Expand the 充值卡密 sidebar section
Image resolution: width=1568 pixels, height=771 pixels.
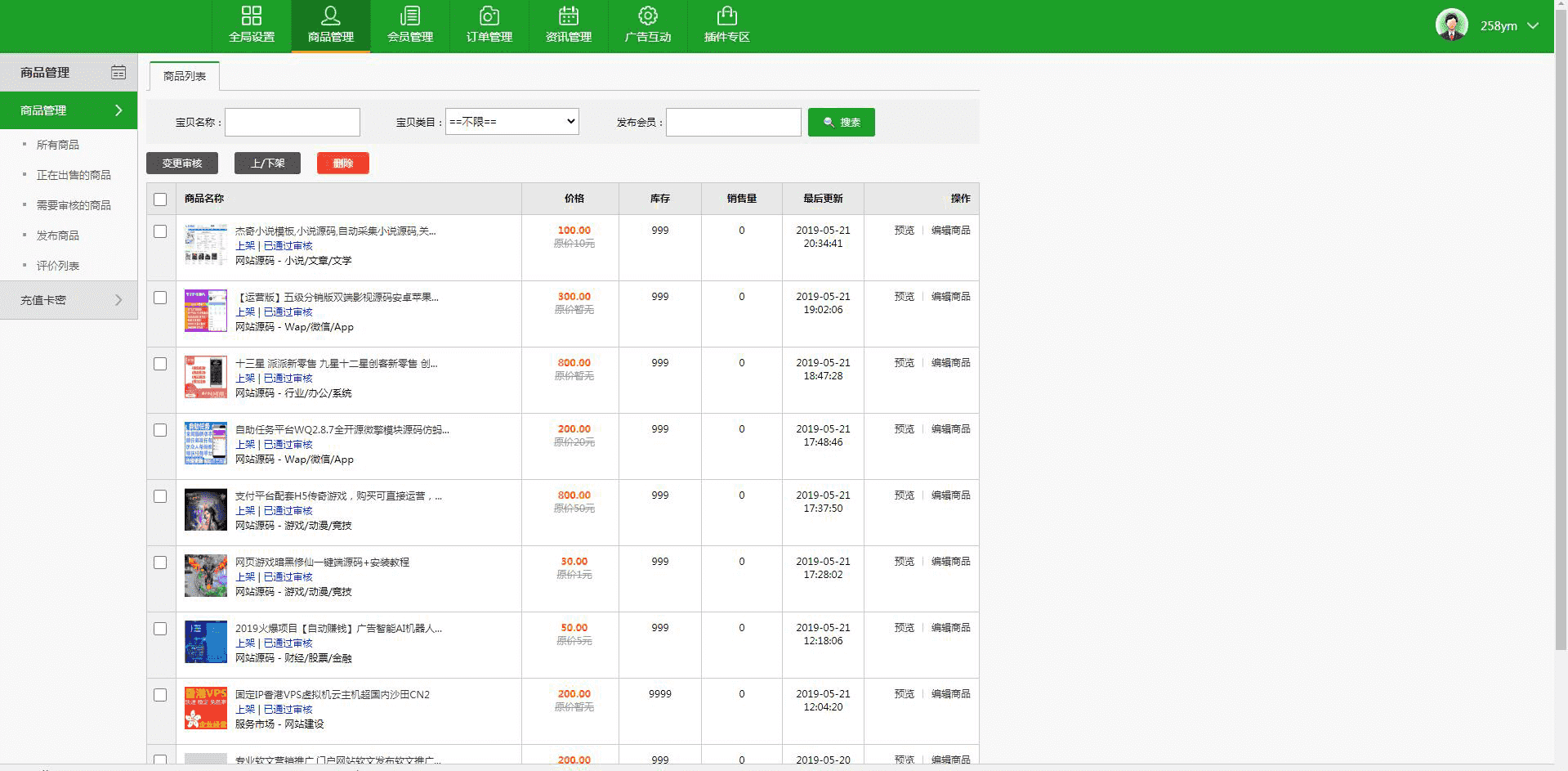coord(69,300)
